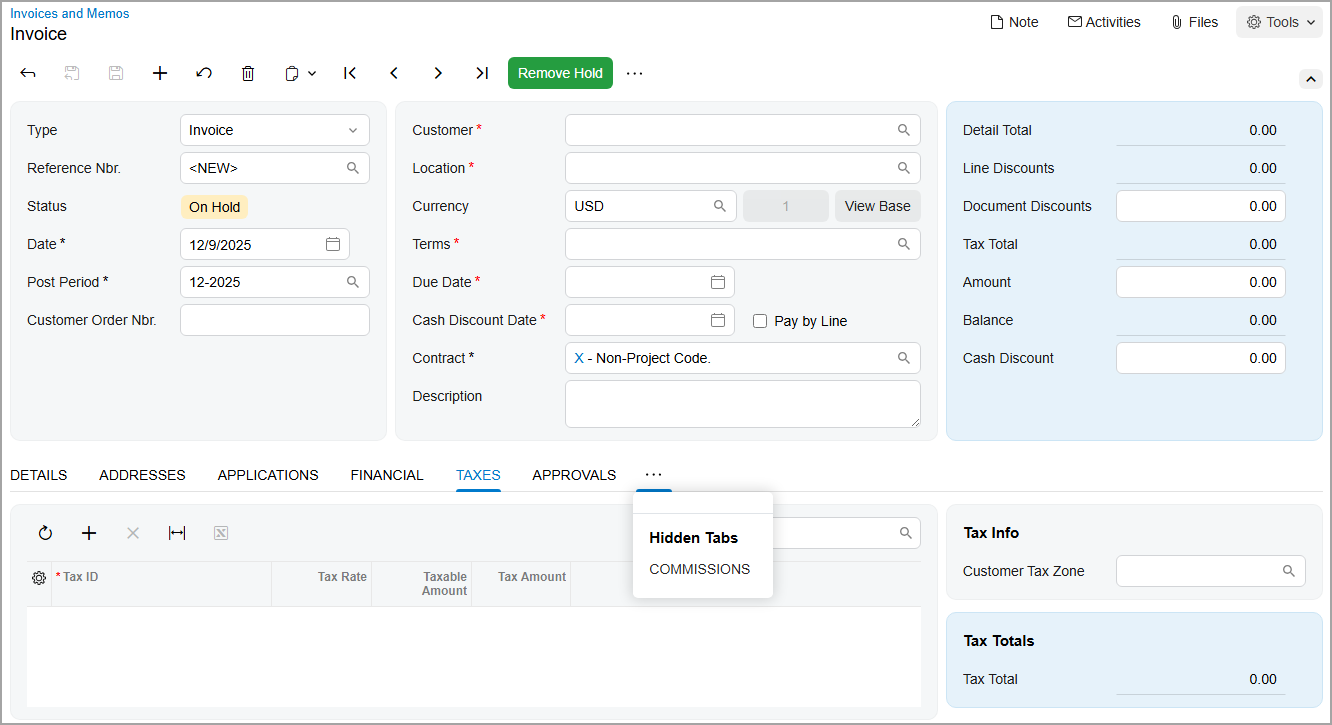
Task: Click the Customer lookup magnifier
Action: pos(904,130)
